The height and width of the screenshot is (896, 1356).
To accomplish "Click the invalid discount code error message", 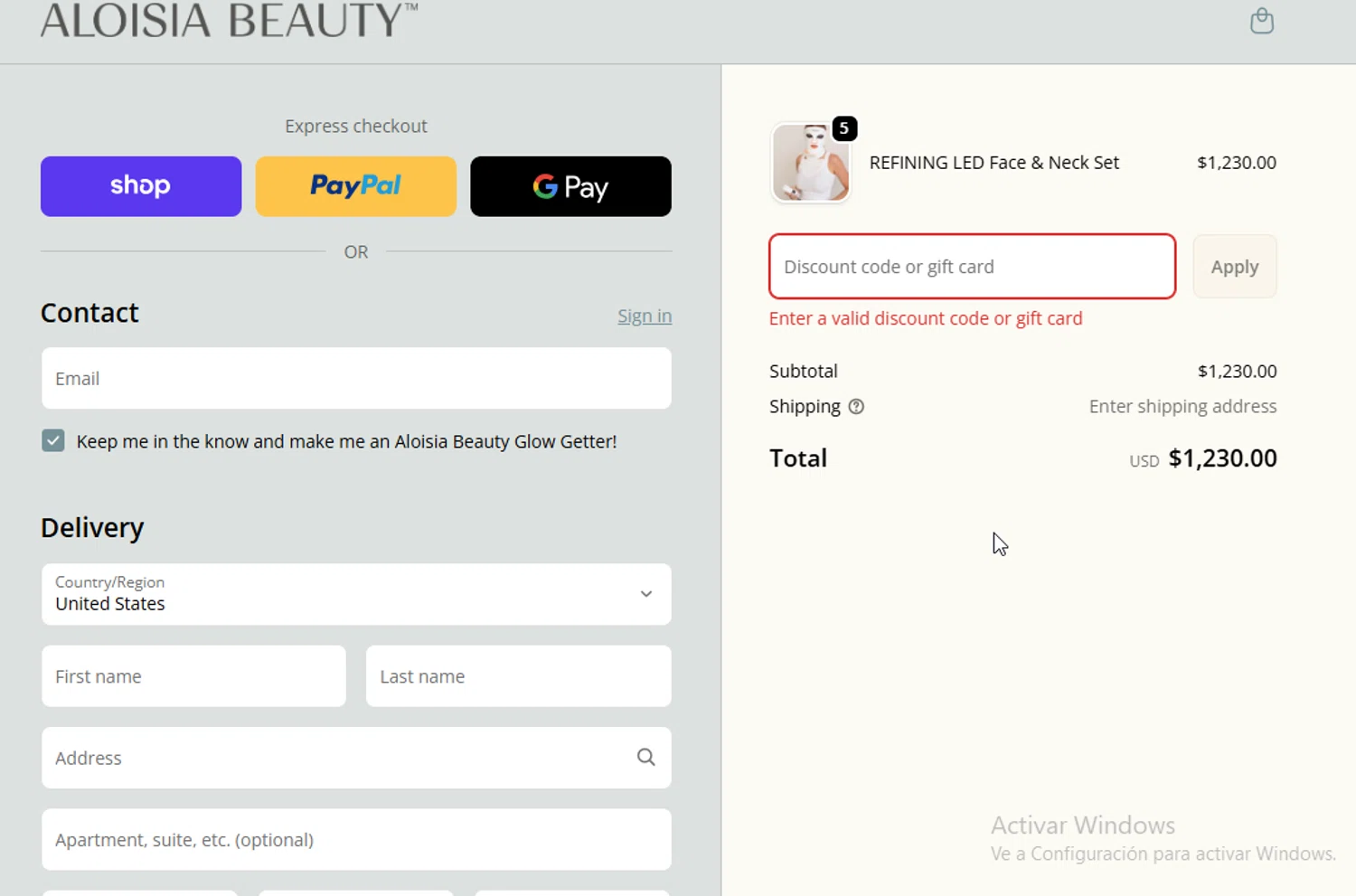I will (926, 318).
